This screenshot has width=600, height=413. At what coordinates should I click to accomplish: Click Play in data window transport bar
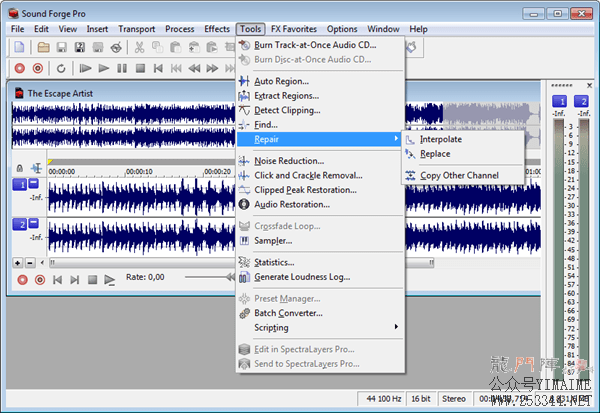[110, 280]
